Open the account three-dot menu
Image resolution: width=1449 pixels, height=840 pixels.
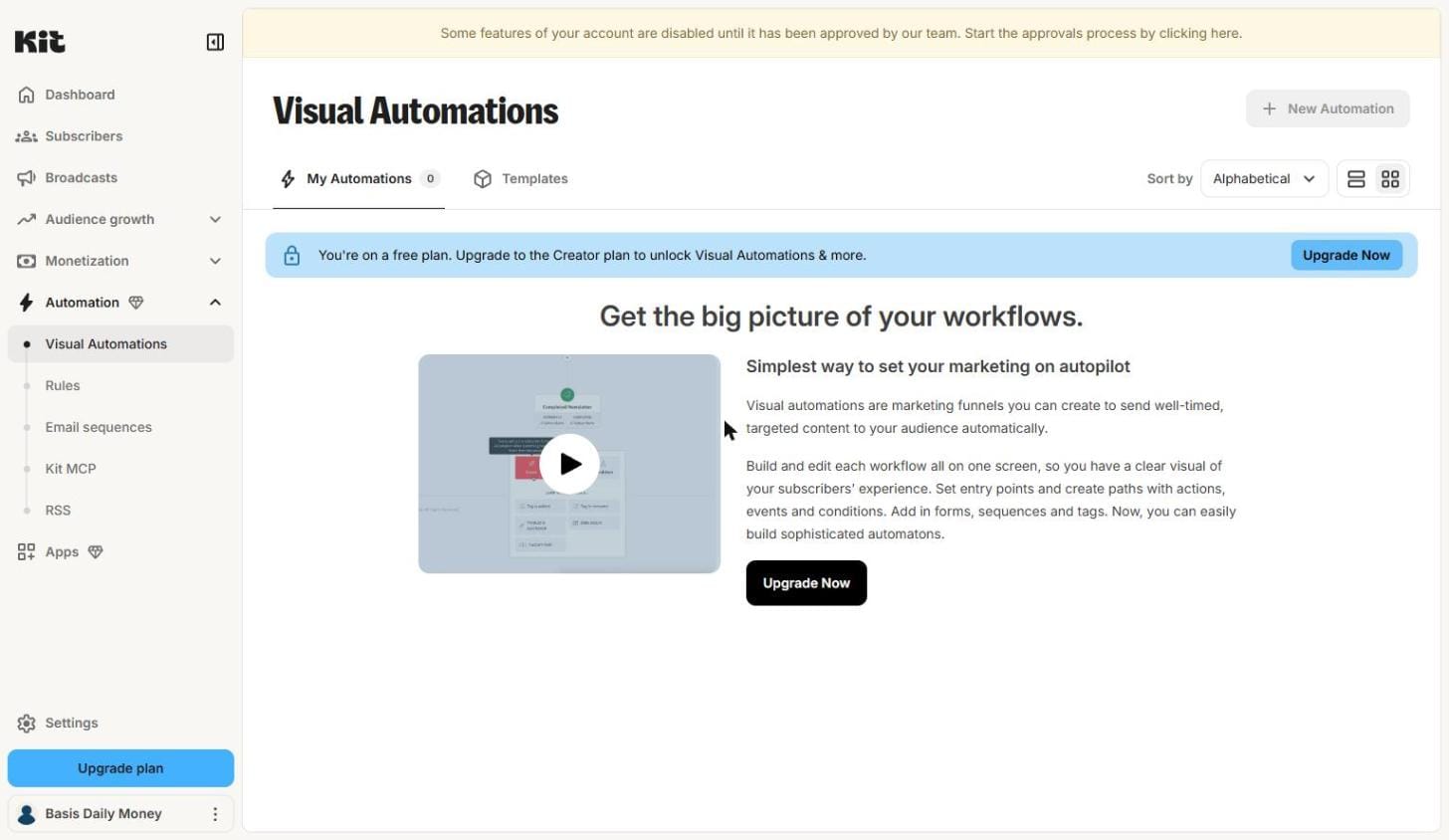pyautogui.click(x=215, y=814)
